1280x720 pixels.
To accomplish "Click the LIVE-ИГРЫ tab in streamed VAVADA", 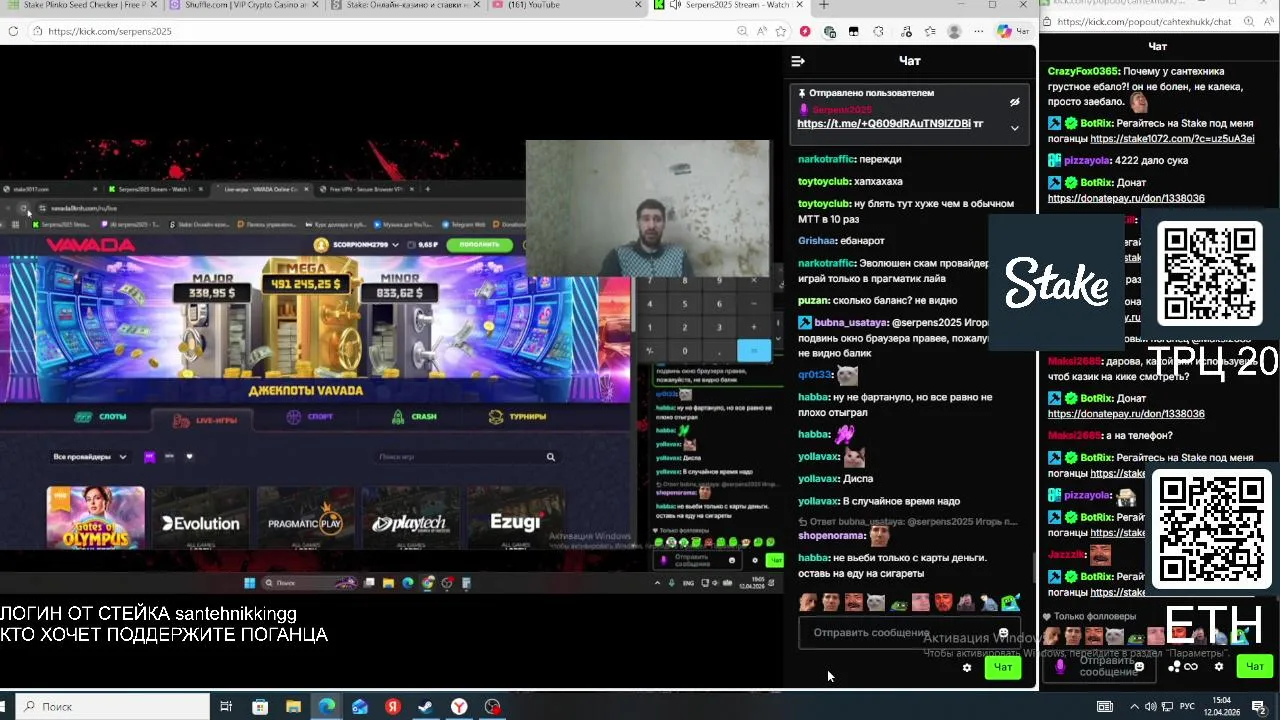I will [207, 420].
